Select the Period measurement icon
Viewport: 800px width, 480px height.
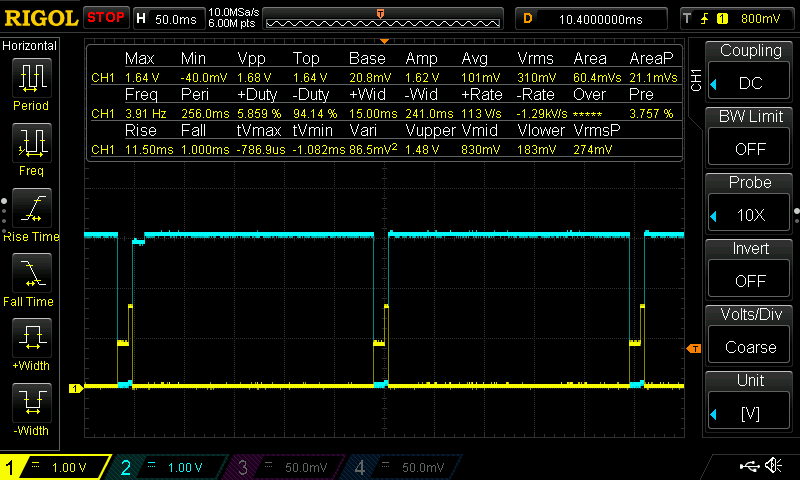point(31,78)
